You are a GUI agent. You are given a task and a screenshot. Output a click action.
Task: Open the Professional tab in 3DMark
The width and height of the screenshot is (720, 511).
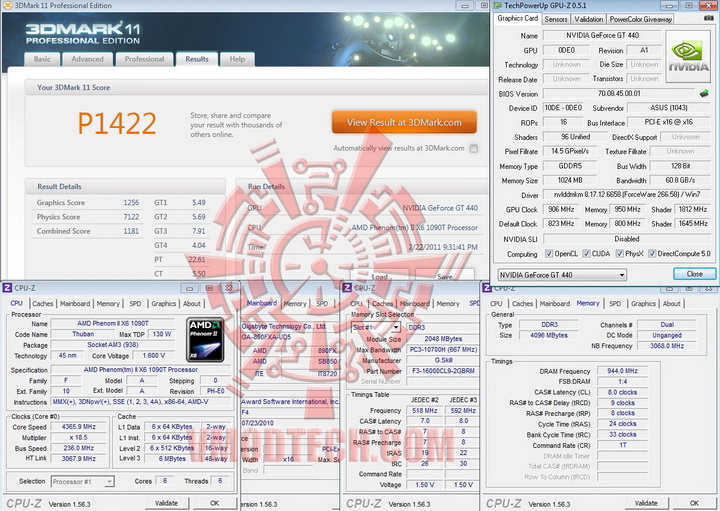click(x=144, y=59)
